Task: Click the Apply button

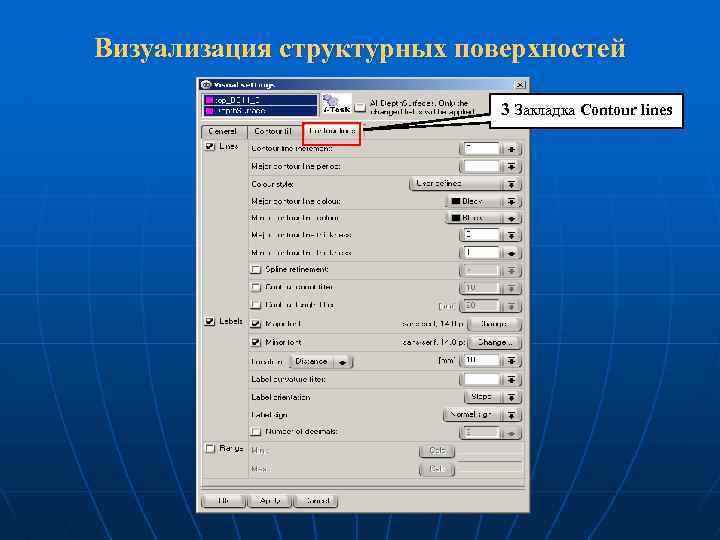Action: coord(270,501)
